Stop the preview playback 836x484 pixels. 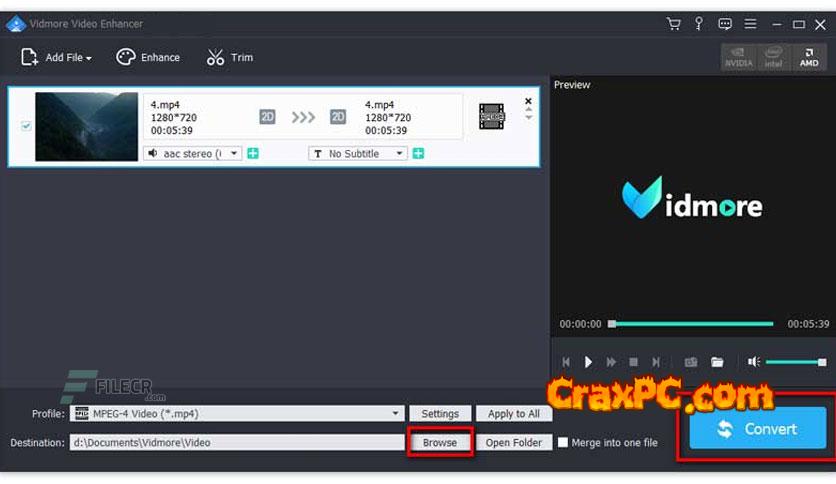pos(633,362)
